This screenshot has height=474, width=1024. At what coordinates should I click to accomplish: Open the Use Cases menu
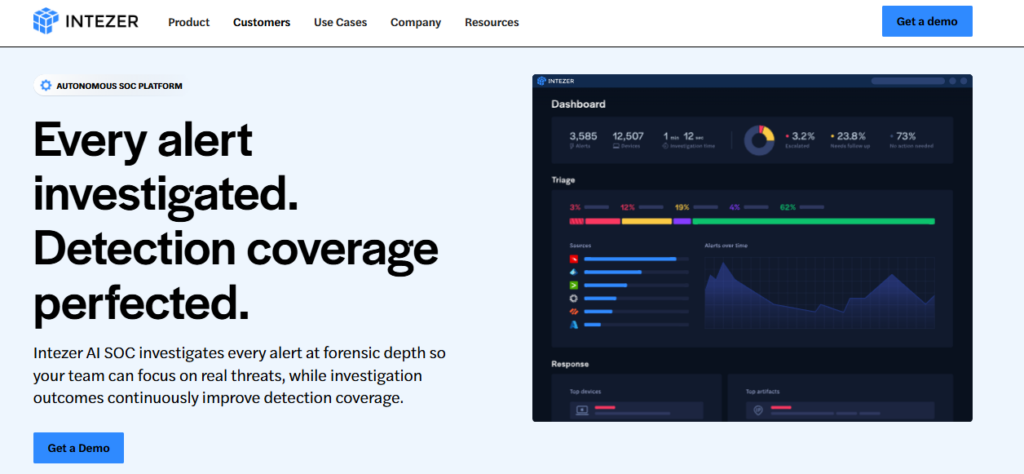tap(340, 22)
